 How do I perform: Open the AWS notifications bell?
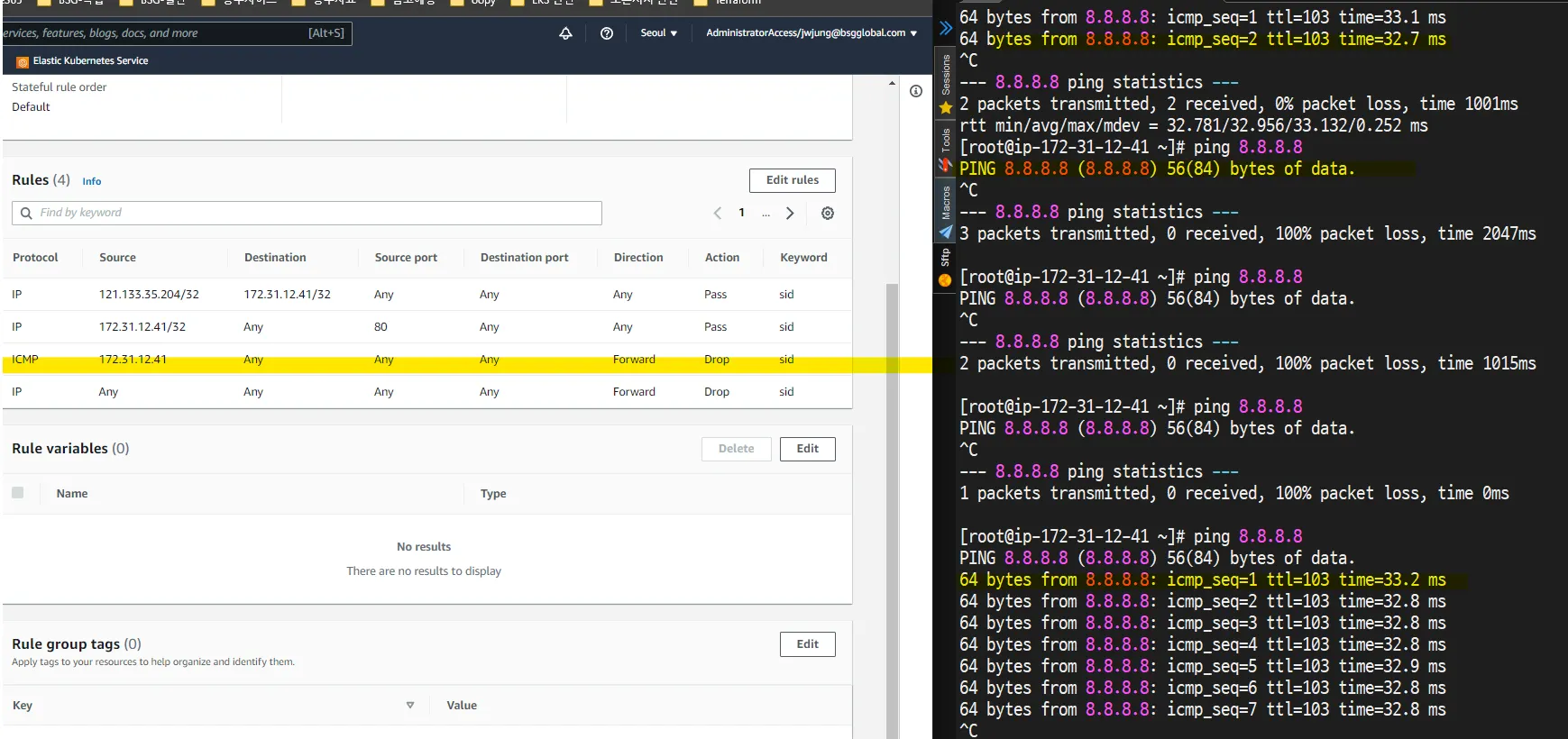(565, 33)
